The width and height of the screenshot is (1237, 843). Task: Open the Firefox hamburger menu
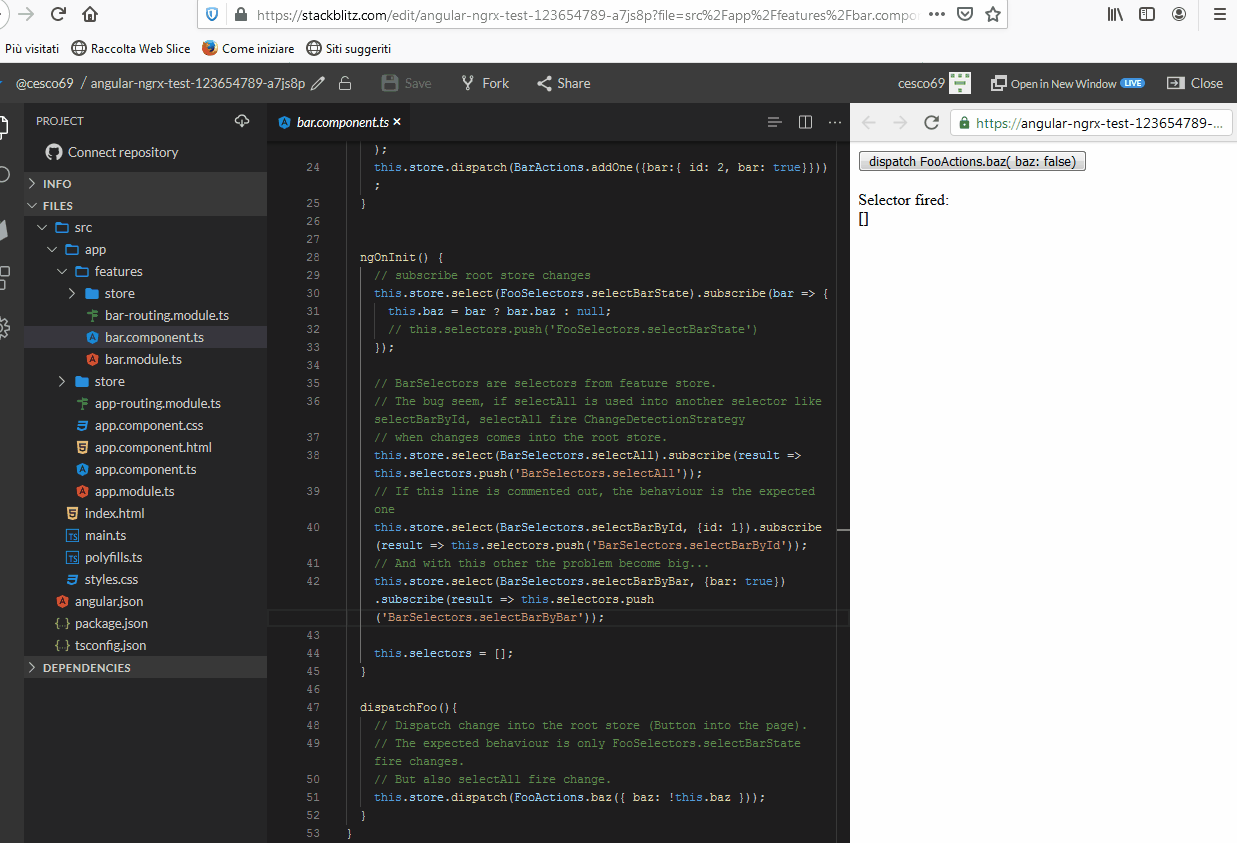pyautogui.click(x=1219, y=15)
